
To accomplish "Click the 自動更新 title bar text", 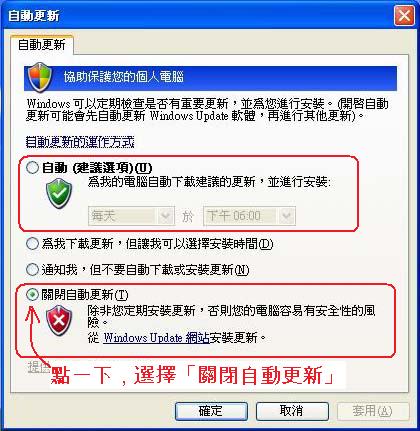I will pos(34,16).
